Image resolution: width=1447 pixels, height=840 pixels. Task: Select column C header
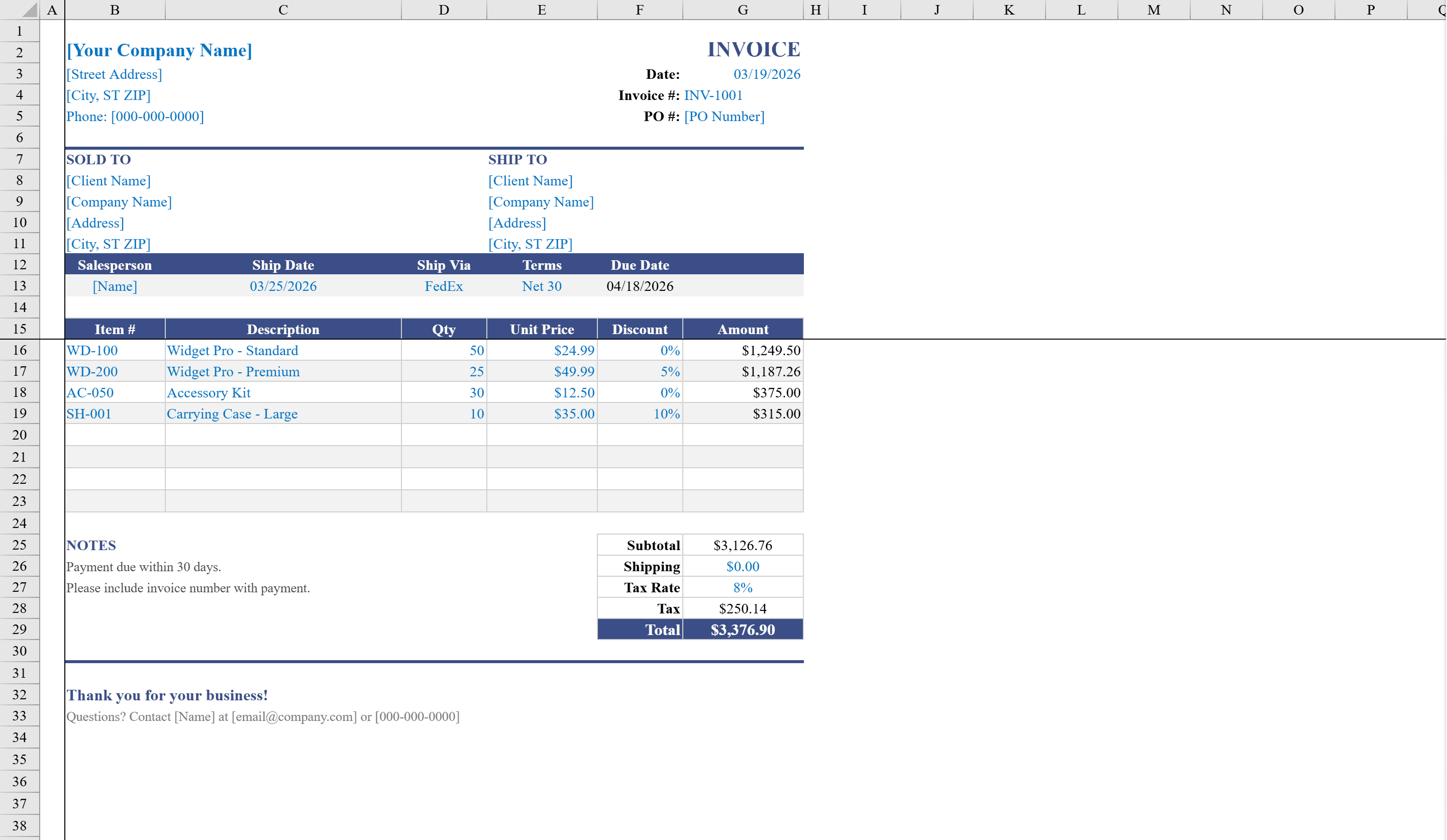283,10
